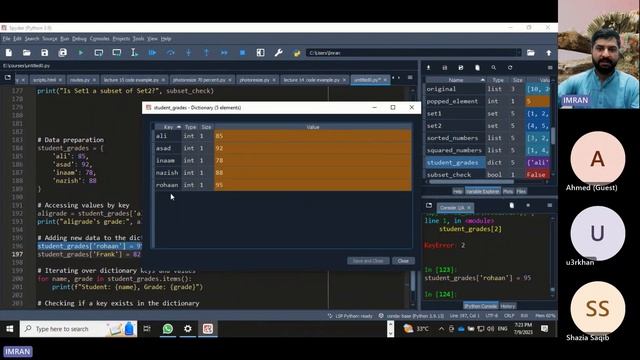
Task: Save the file with the floppy disk icon
Action: pos(44,53)
